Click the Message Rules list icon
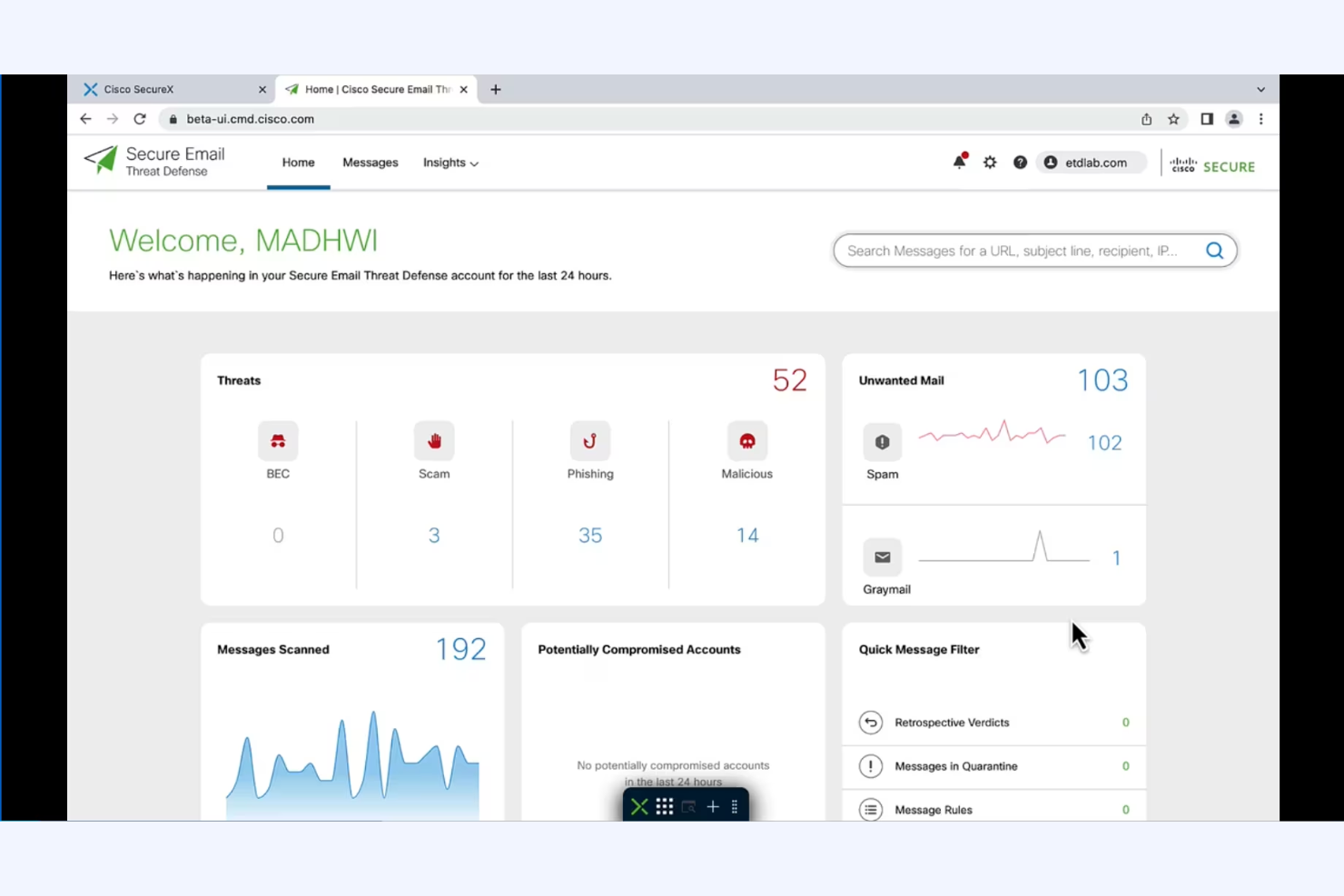The image size is (1344, 896). 870,810
